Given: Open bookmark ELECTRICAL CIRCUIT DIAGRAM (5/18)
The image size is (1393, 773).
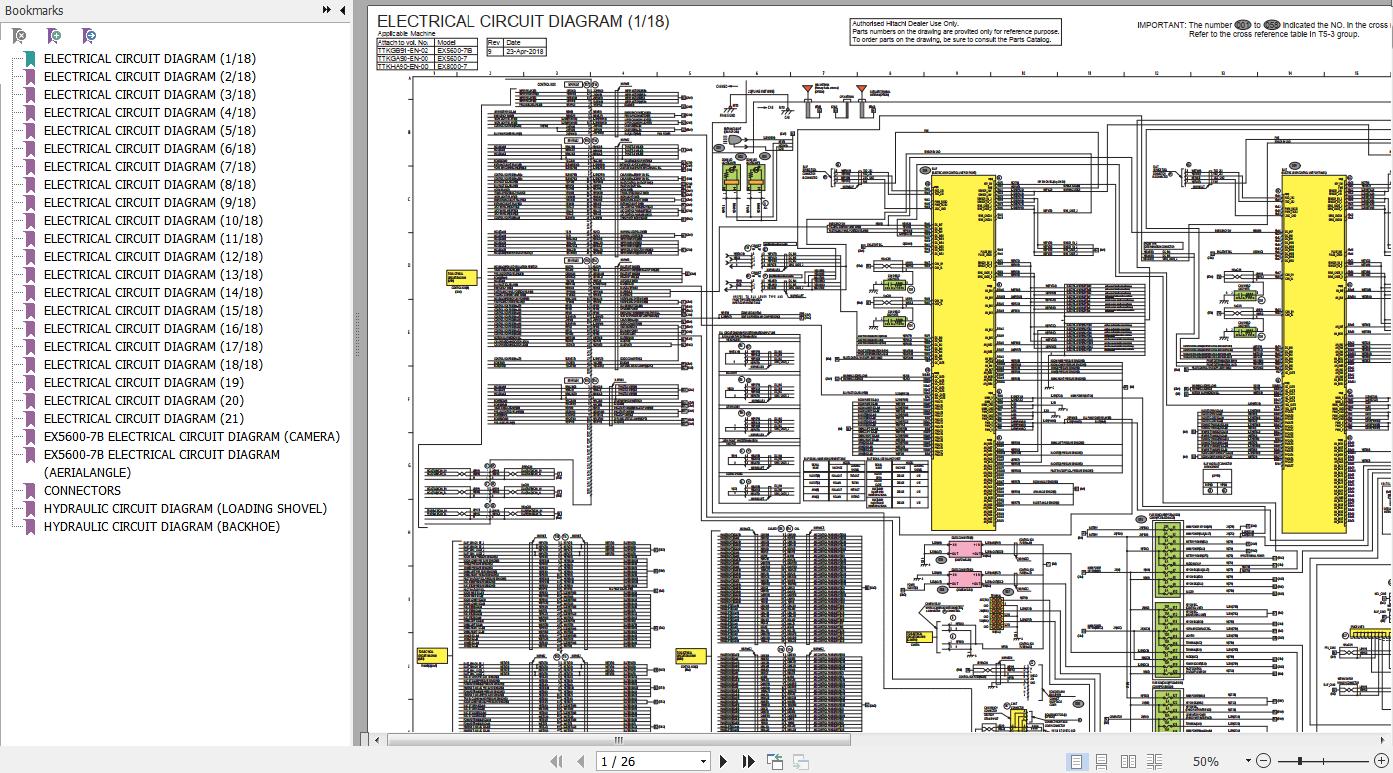Looking at the screenshot, I should click(x=149, y=131).
